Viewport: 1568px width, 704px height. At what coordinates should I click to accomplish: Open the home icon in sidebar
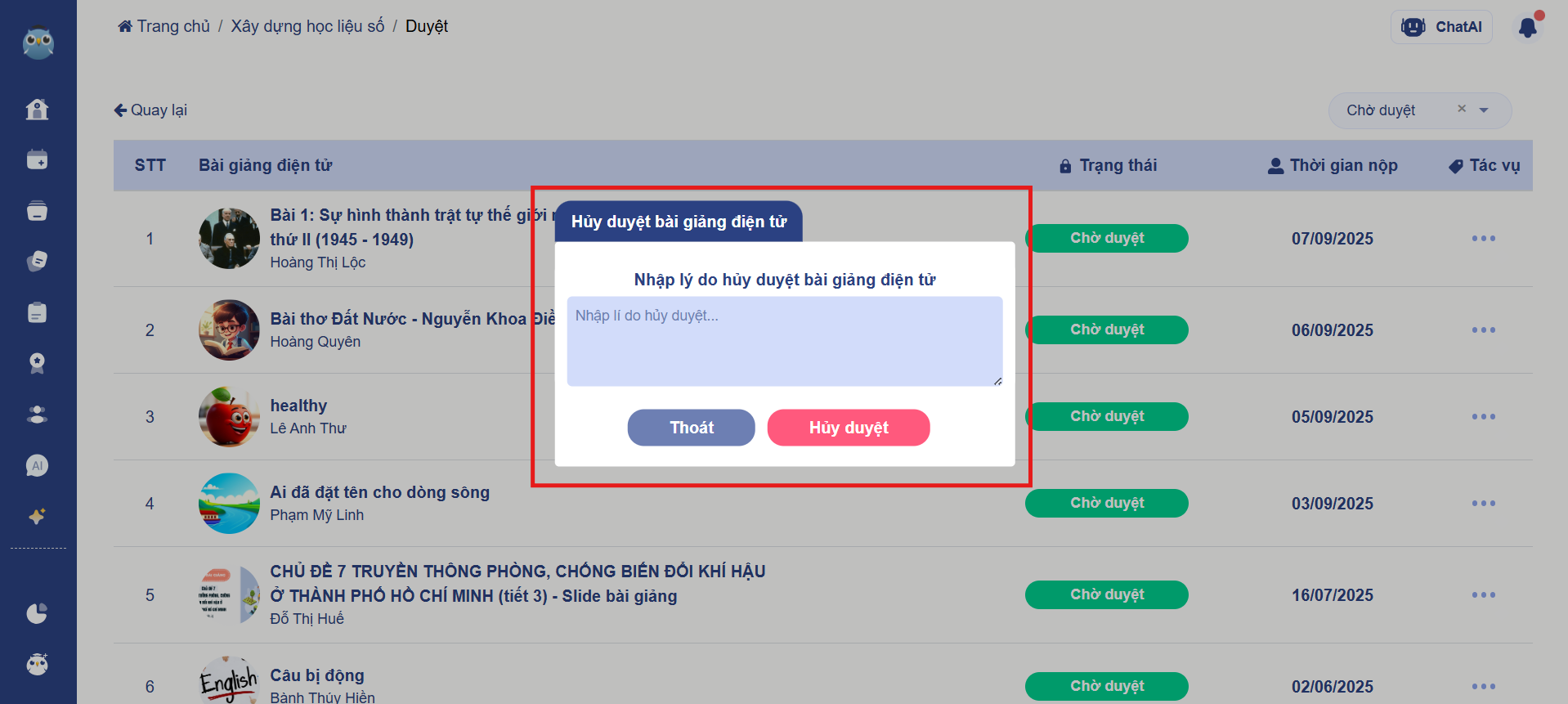37,110
